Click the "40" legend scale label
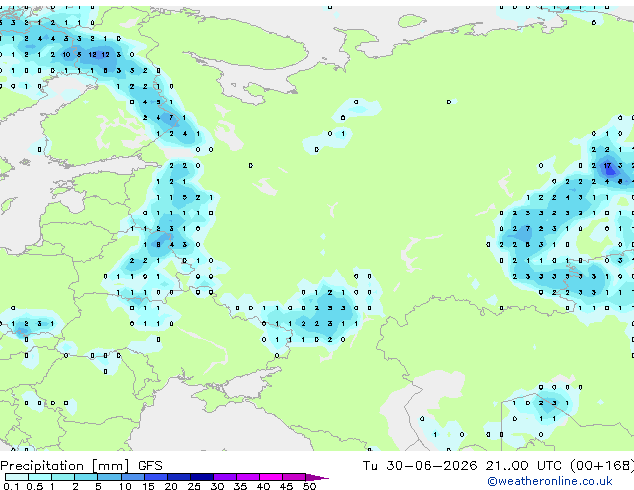The image size is (634, 490). [263, 486]
